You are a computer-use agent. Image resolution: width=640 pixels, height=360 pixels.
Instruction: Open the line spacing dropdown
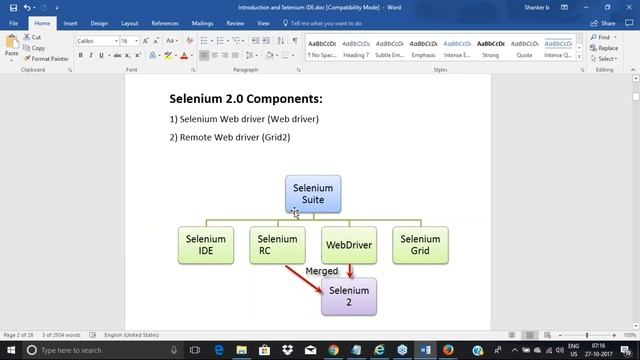click(x=251, y=55)
